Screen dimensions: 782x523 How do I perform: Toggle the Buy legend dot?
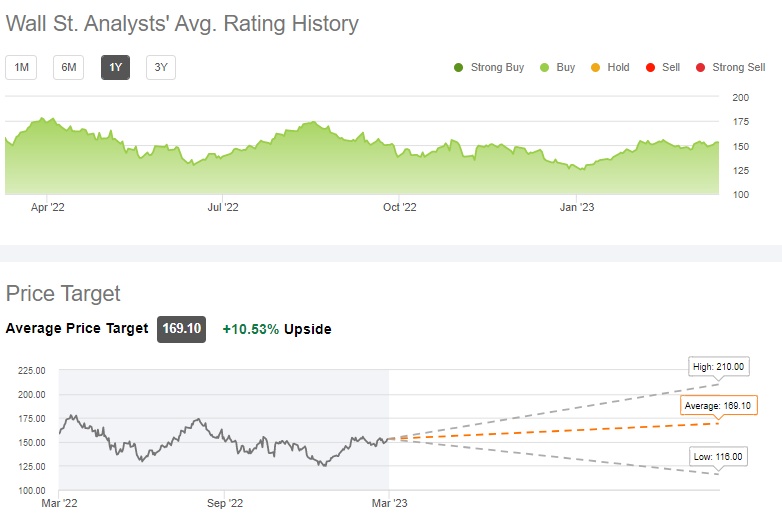(545, 68)
